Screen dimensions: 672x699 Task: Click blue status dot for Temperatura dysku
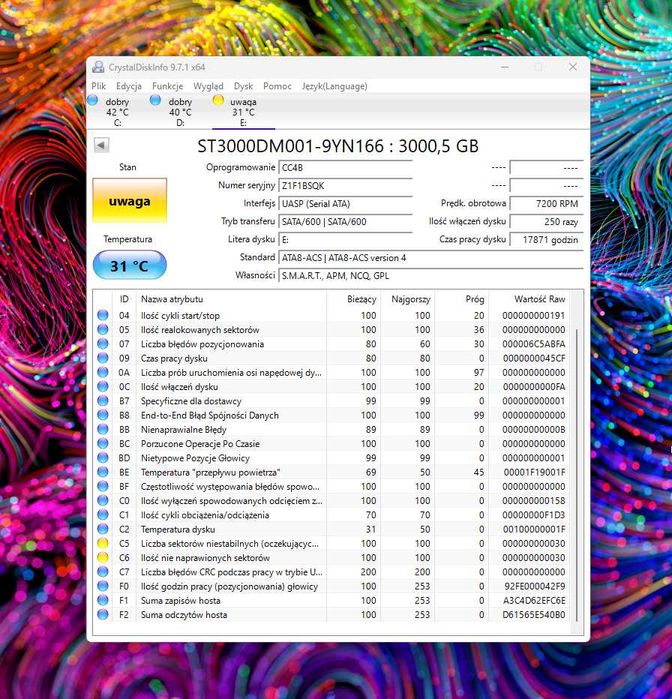pos(103,529)
